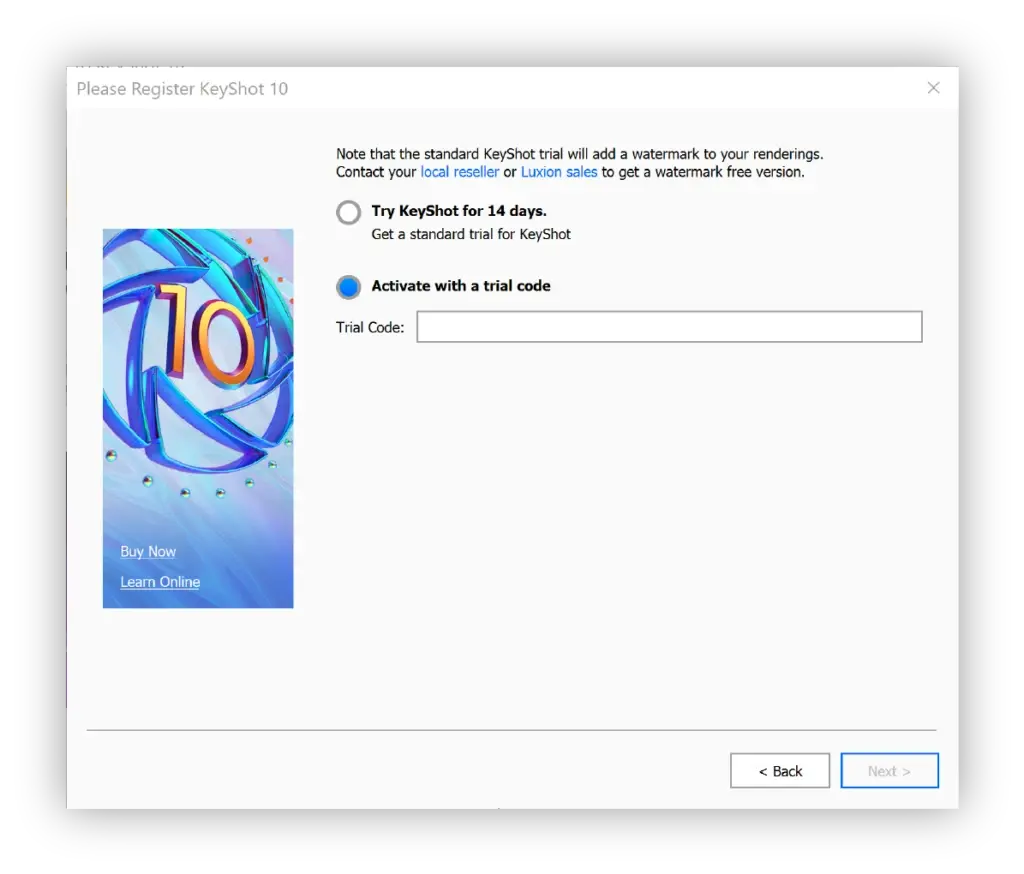Viewport: 1024px width, 874px height.
Task: Go back with the < Back button
Action: pos(780,771)
